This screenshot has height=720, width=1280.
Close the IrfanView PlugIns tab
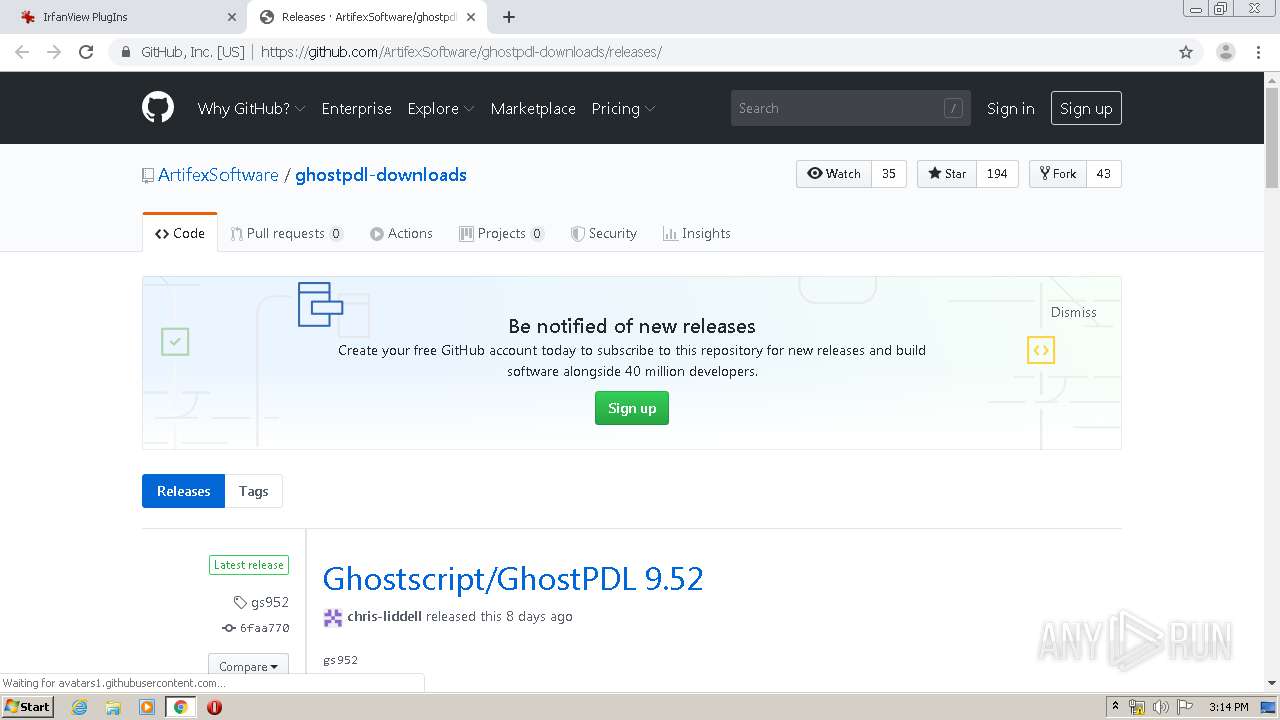(232, 17)
